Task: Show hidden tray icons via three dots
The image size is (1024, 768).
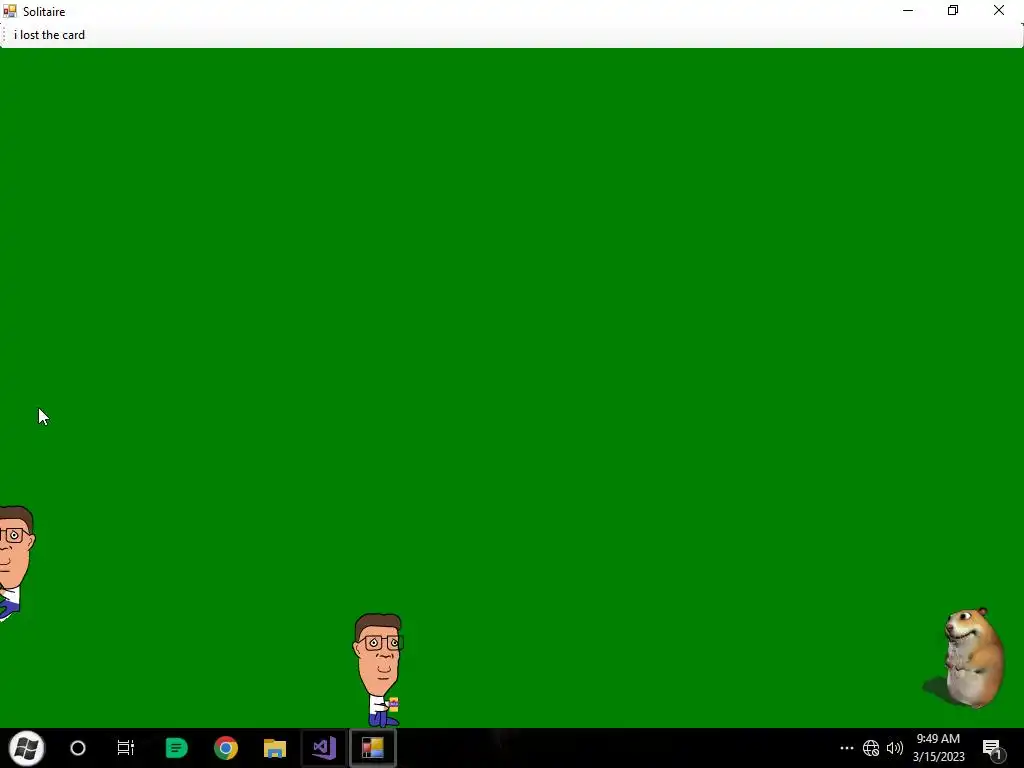Action: pos(847,748)
